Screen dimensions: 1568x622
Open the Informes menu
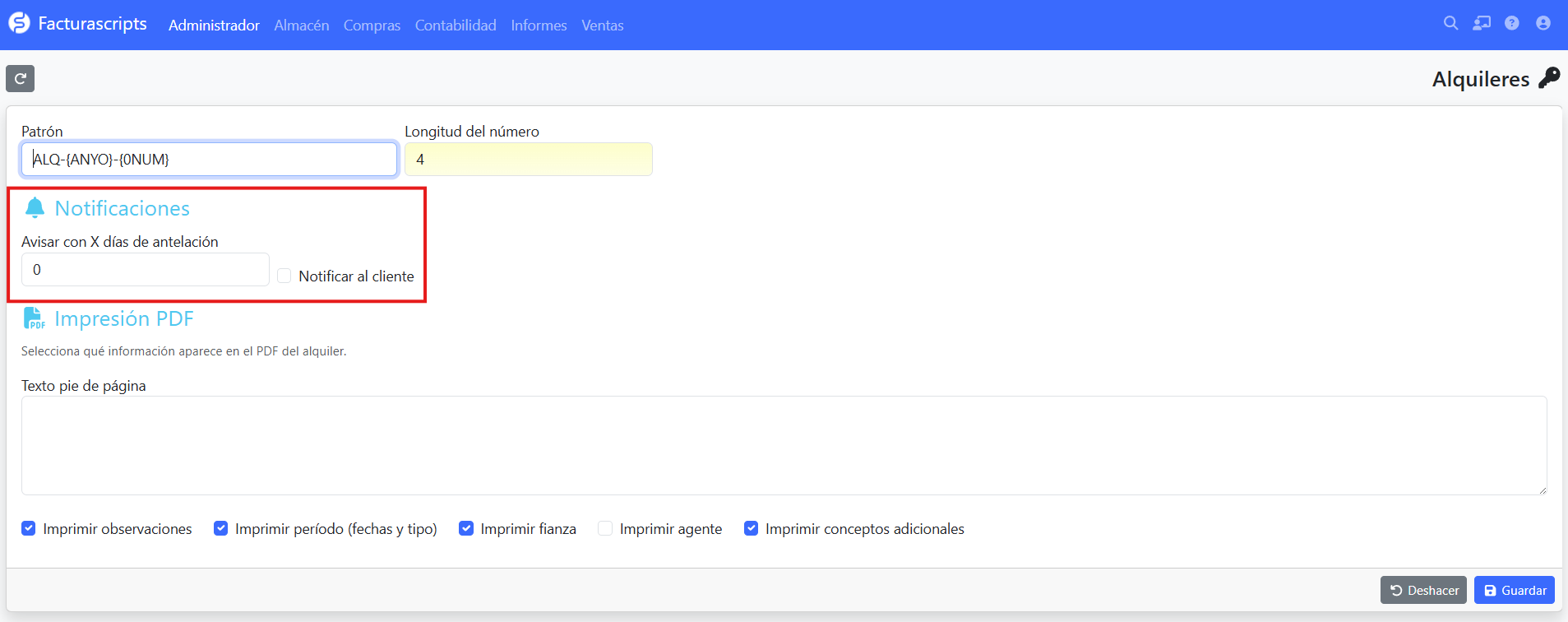click(539, 26)
